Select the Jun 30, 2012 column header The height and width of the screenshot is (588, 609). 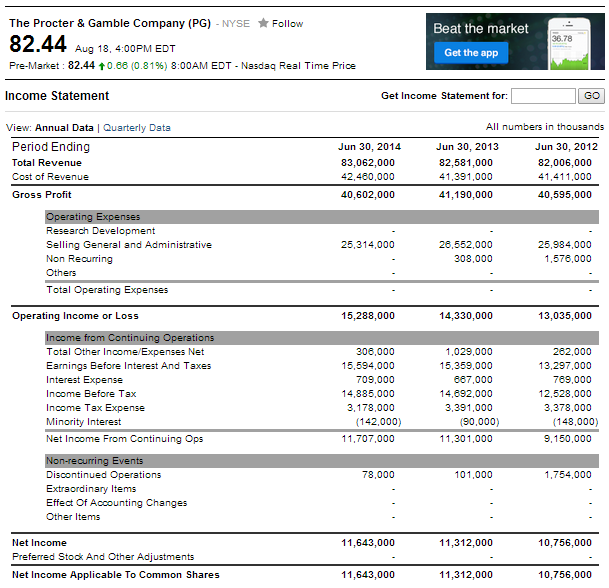(565, 147)
